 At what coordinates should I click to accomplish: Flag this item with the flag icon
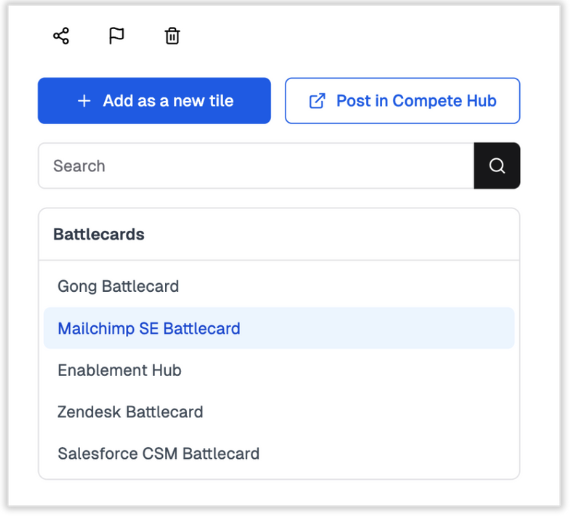click(117, 36)
